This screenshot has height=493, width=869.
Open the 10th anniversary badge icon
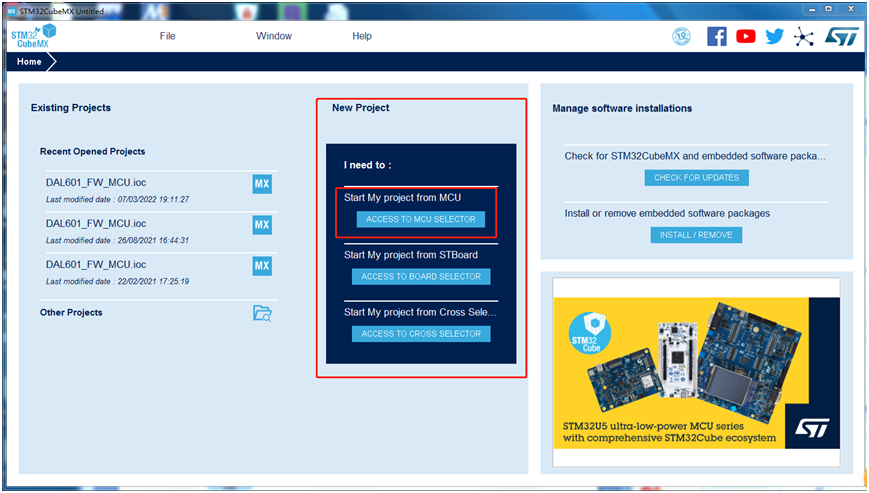(681, 37)
